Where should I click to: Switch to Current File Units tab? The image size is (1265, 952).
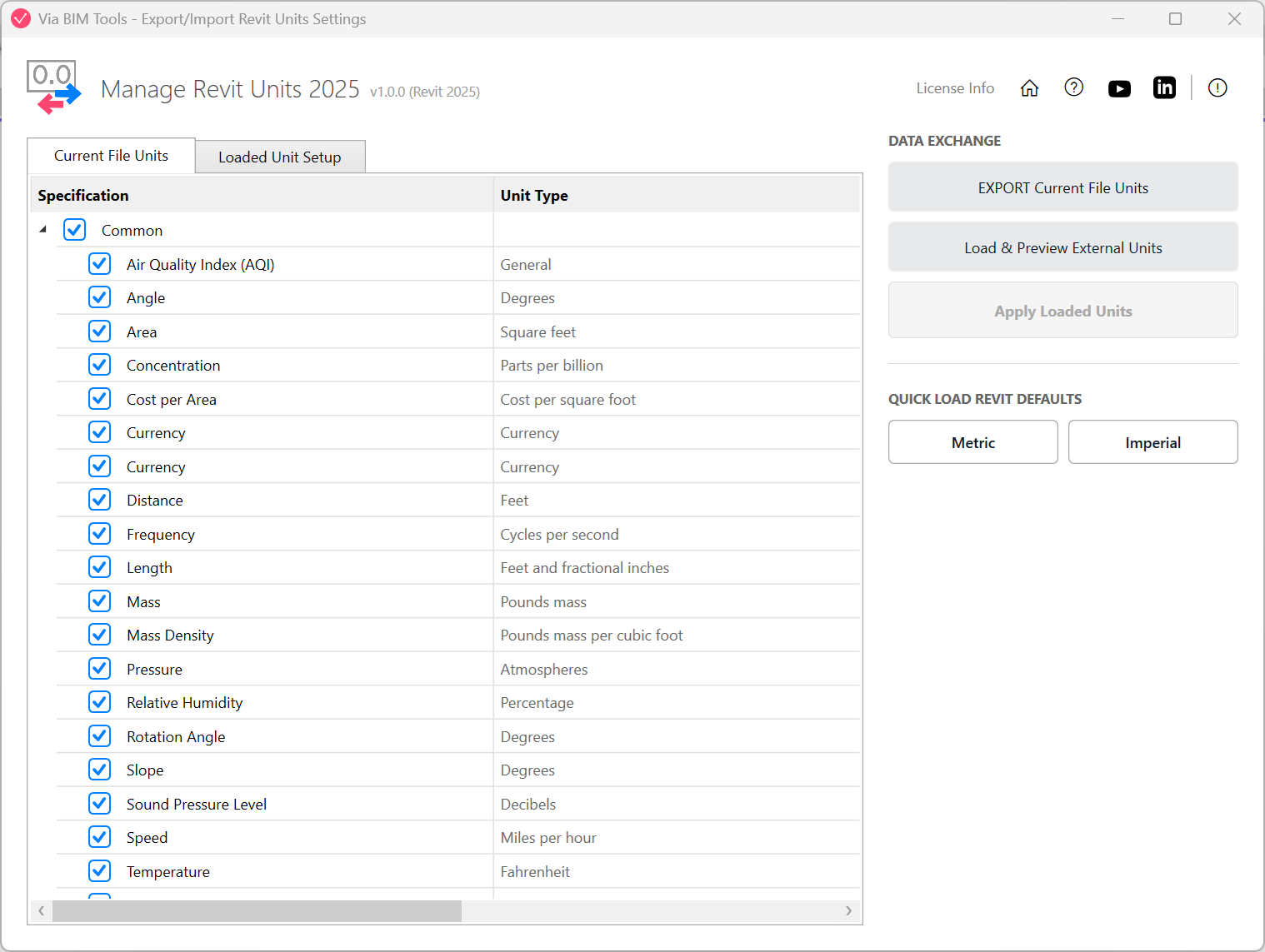112,156
